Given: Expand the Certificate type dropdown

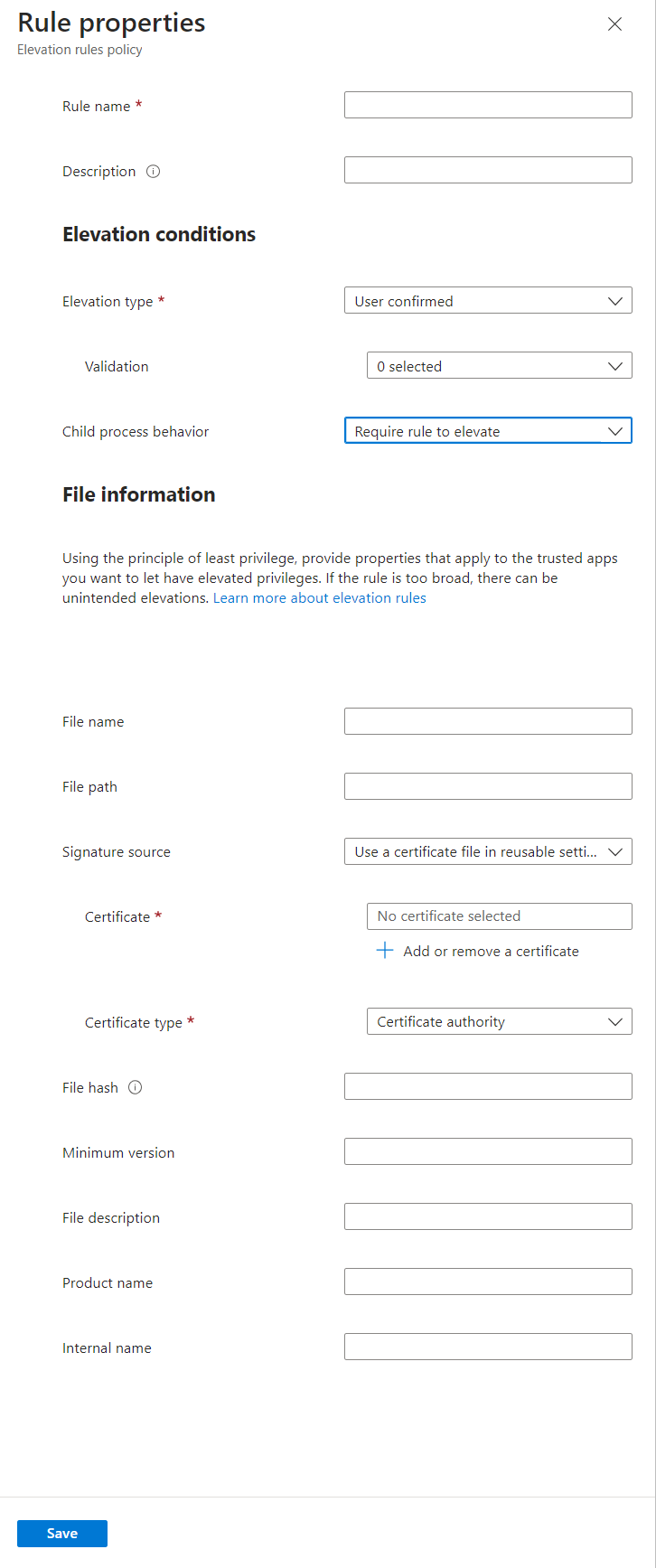Looking at the screenshot, I should point(499,1021).
